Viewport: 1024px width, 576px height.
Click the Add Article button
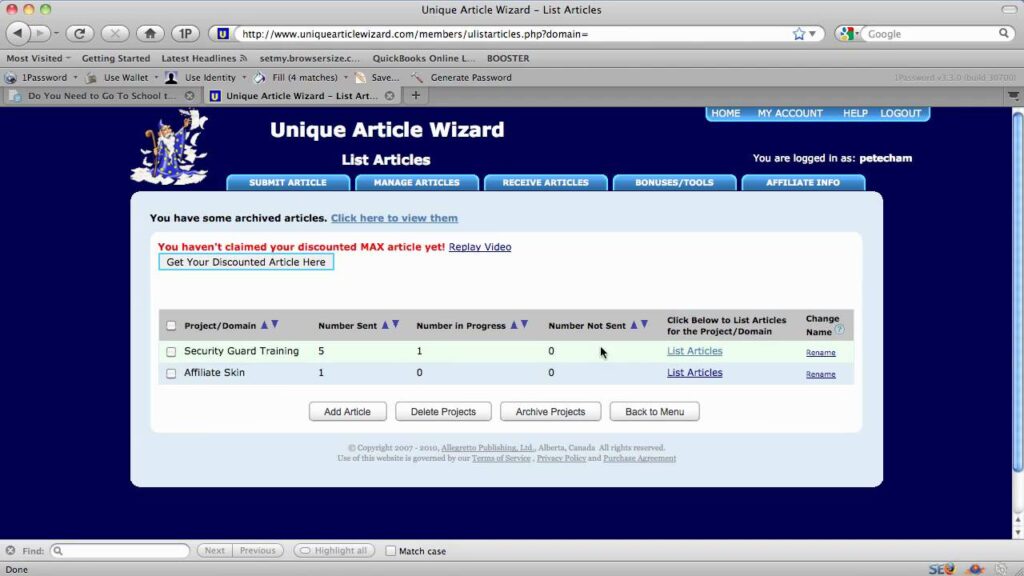347,411
